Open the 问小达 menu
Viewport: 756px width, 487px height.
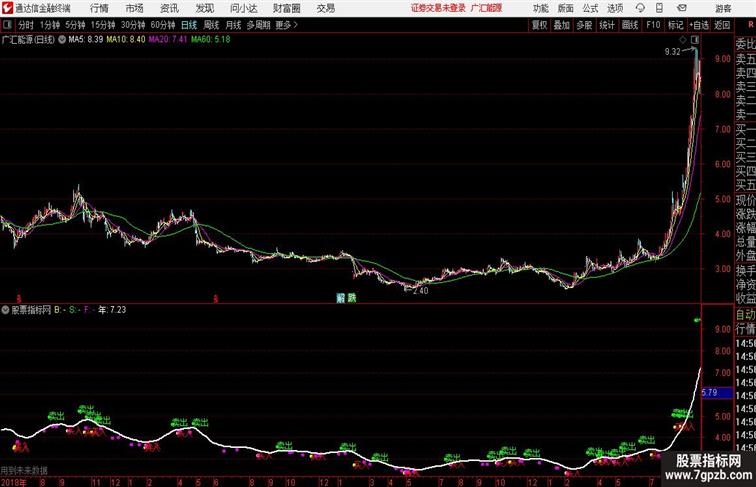pyautogui.click(x=243, y=8)
